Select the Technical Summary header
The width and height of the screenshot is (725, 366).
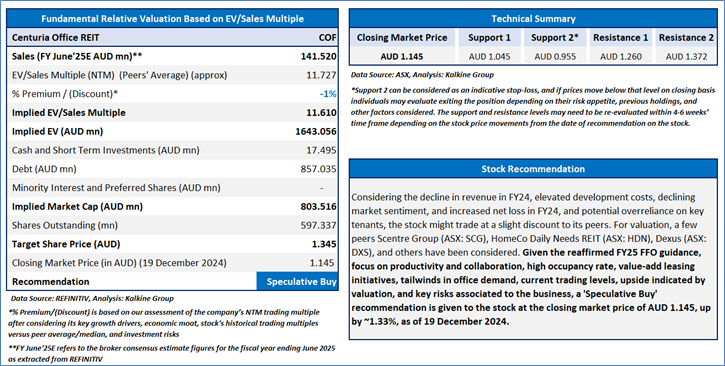point(533,19)
